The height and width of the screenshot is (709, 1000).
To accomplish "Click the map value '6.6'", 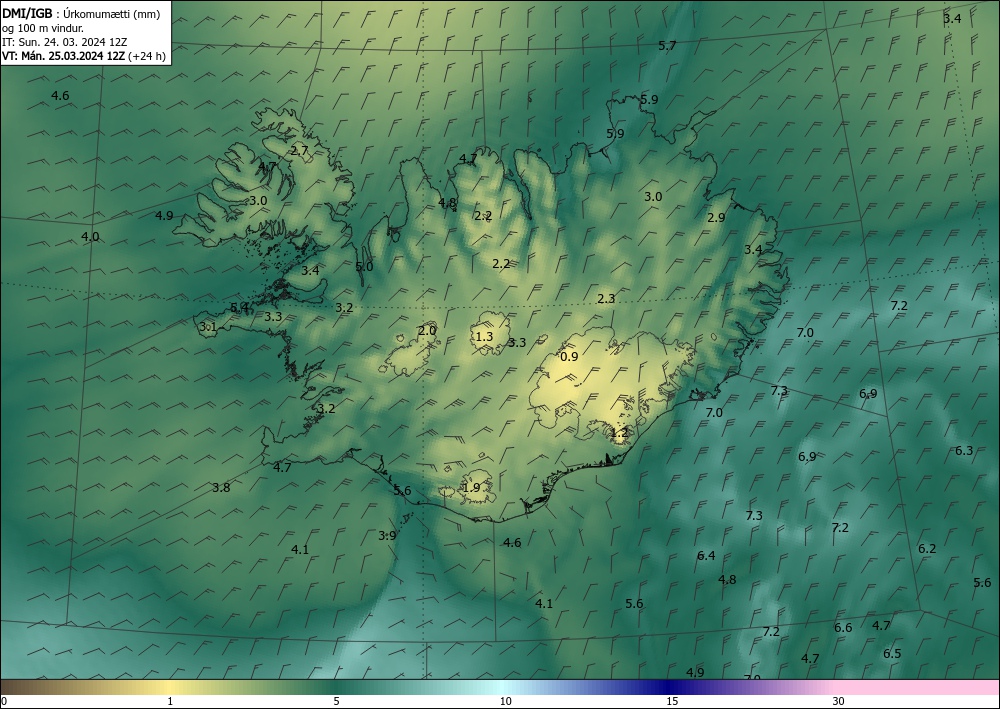I will coord(843,628).
